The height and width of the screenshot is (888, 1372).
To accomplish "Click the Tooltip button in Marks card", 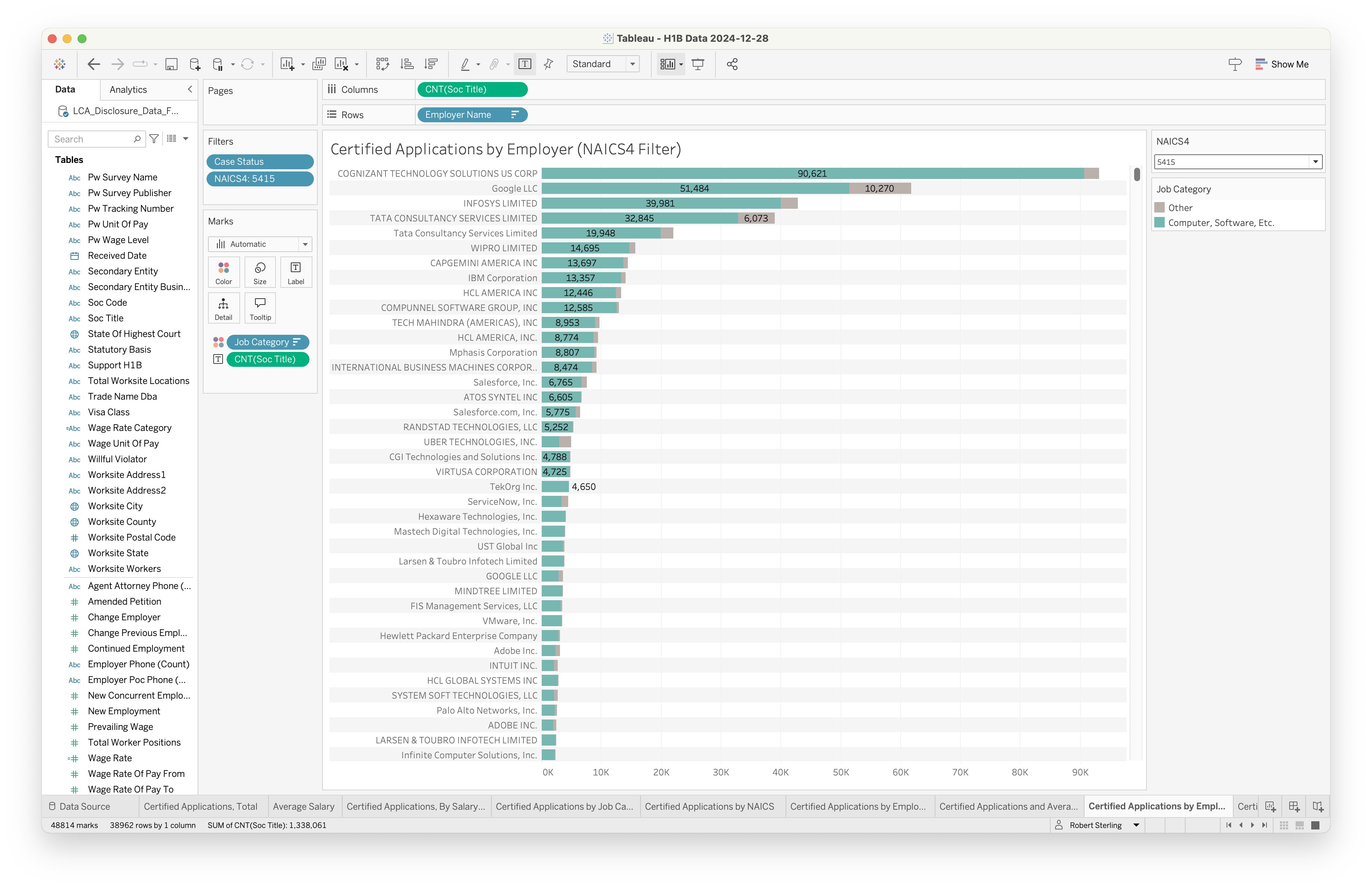I will tap(260, 308).
